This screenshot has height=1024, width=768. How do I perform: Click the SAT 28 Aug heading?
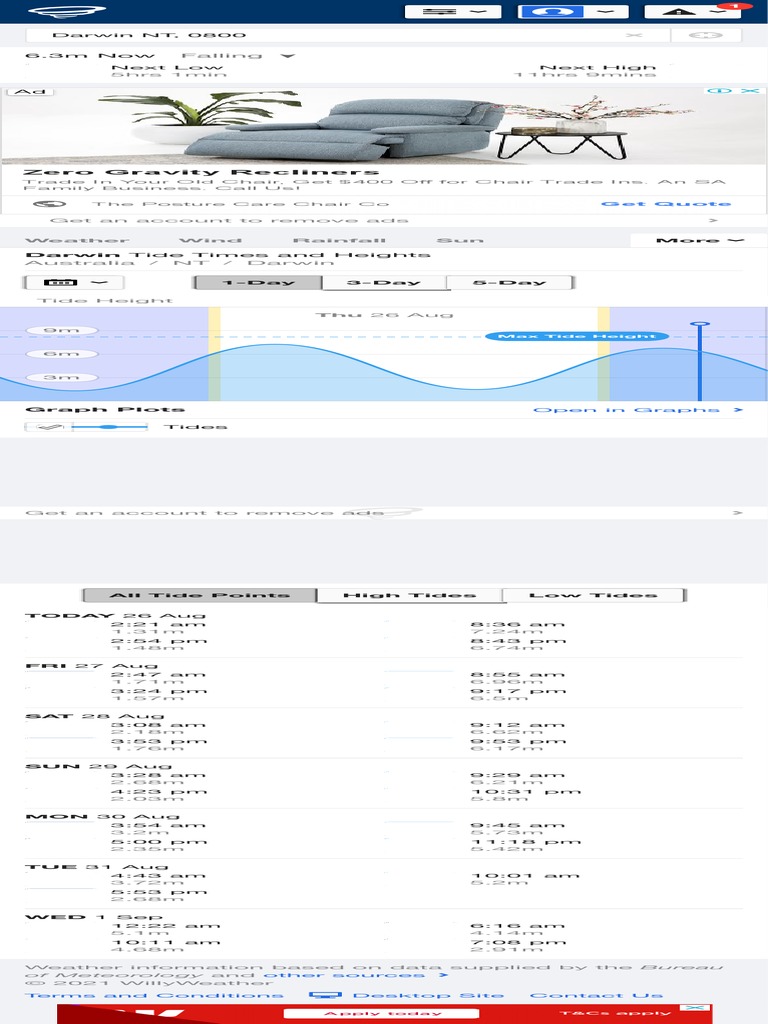point(95,716)
